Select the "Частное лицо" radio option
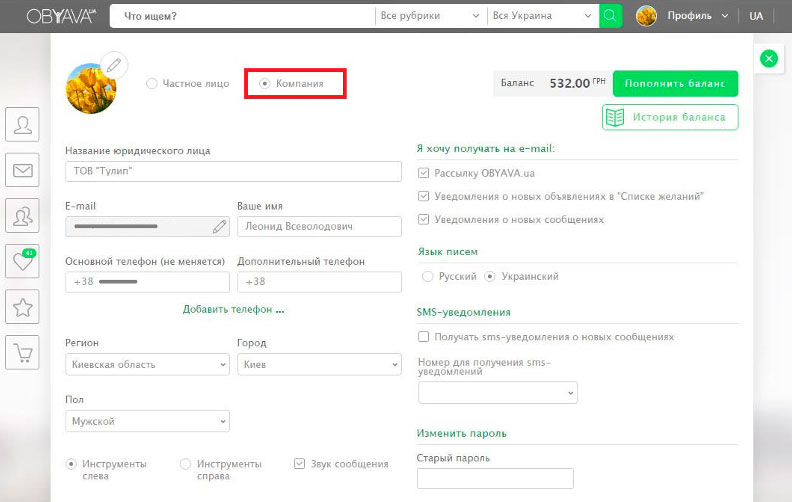The height and width of the screenshot is (502, 792). click(x=152, y=84)
